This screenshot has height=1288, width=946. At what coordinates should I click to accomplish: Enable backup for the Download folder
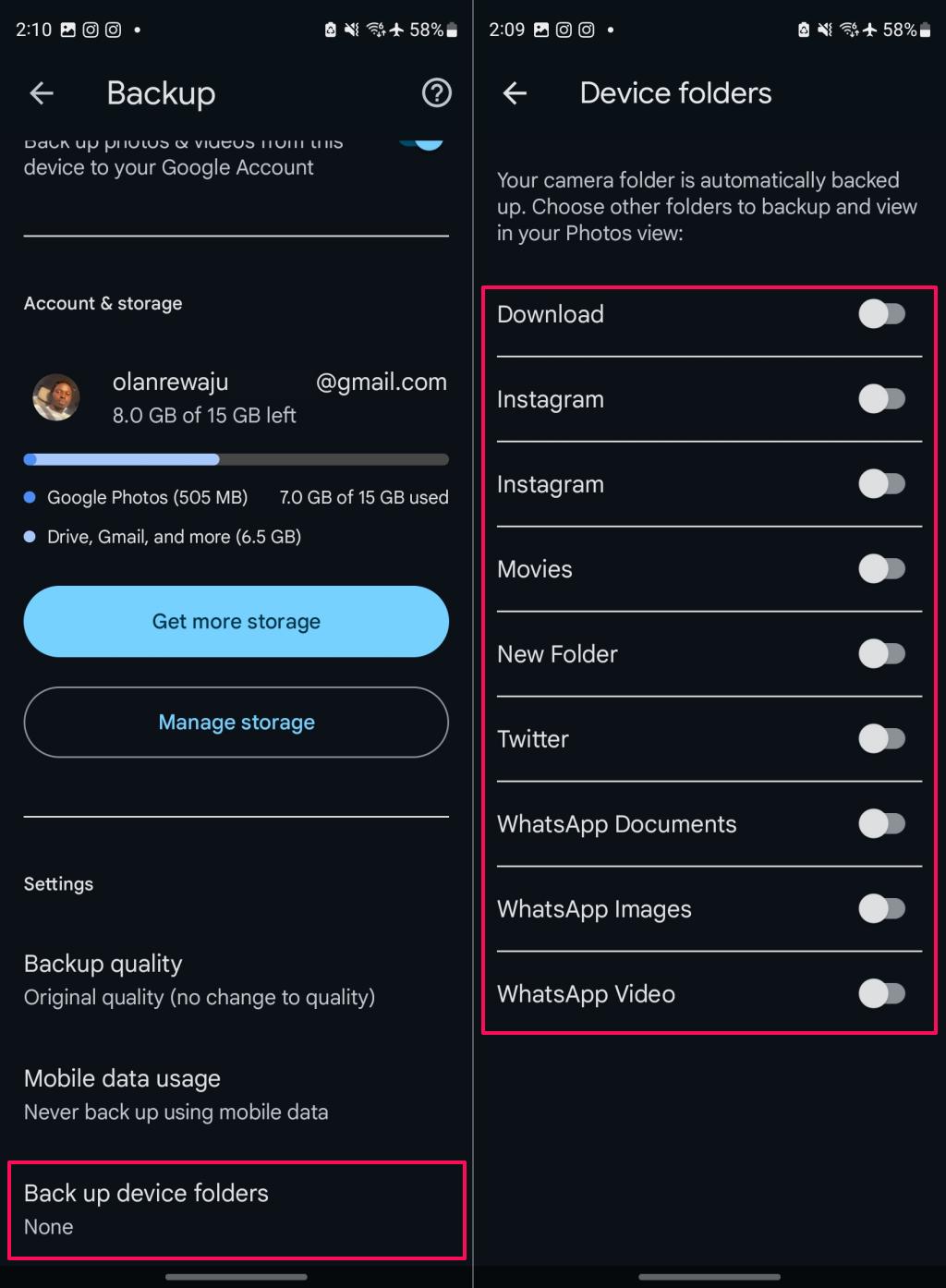pyautogui.click(x=881, y=314)
